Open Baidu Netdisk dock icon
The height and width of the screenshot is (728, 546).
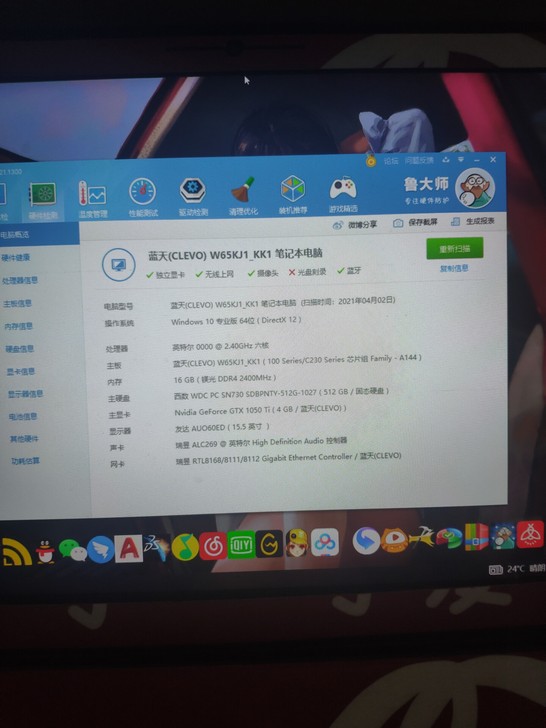click(x=325, y=542)
